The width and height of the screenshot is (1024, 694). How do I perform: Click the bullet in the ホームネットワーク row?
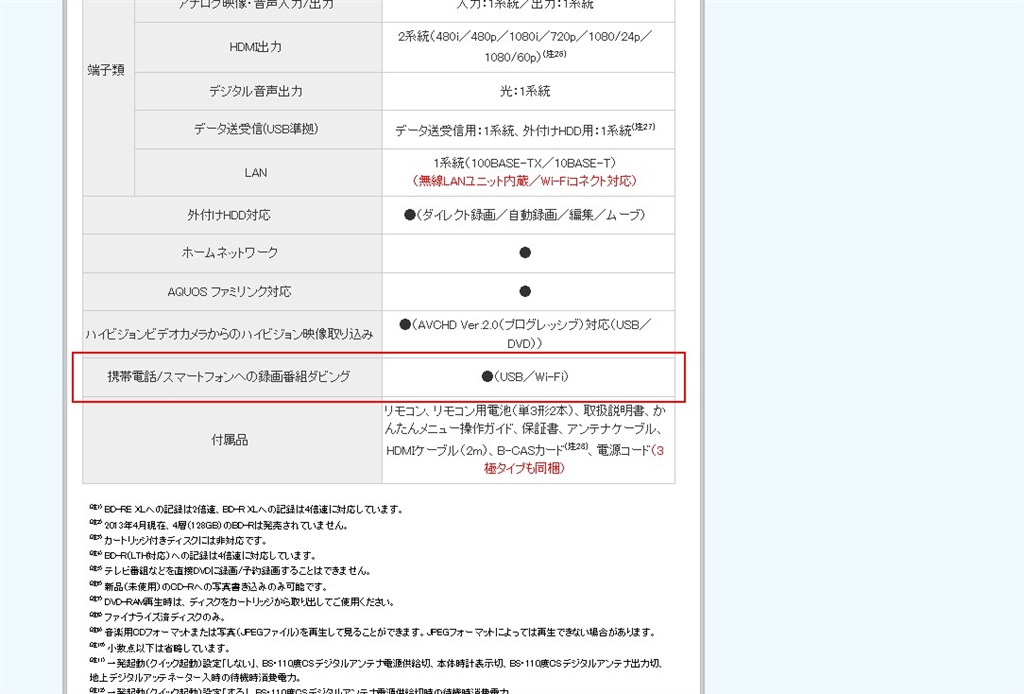[525, 253]
